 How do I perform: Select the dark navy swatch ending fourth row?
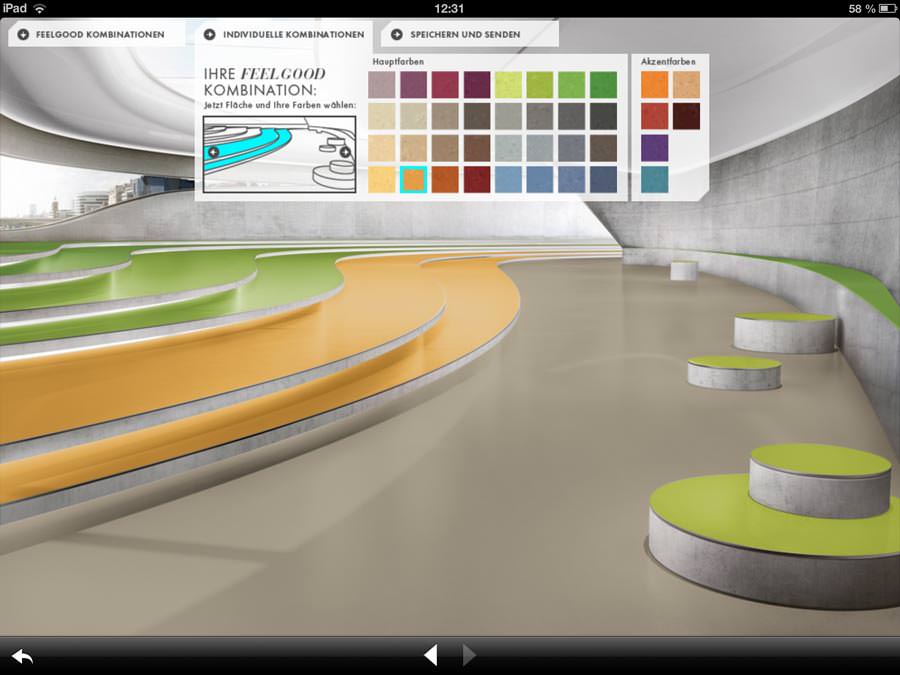(603, 180)
